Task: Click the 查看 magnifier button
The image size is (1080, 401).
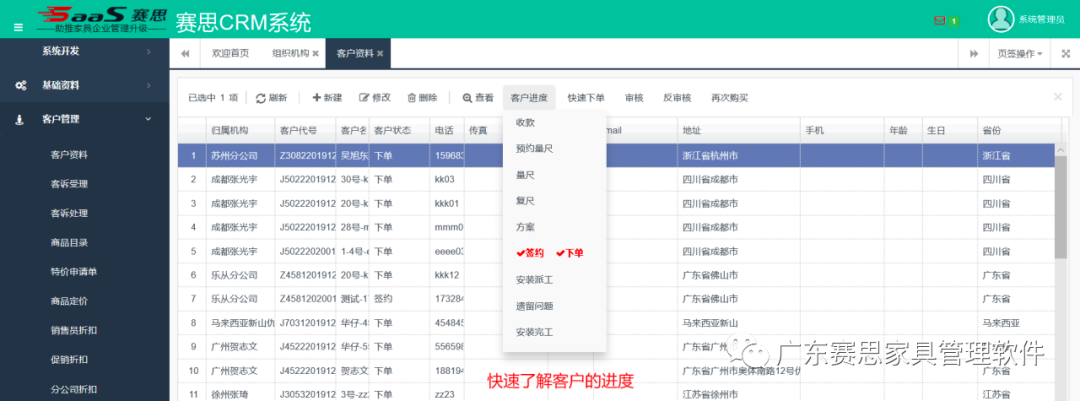Action: tap(478, 98)
